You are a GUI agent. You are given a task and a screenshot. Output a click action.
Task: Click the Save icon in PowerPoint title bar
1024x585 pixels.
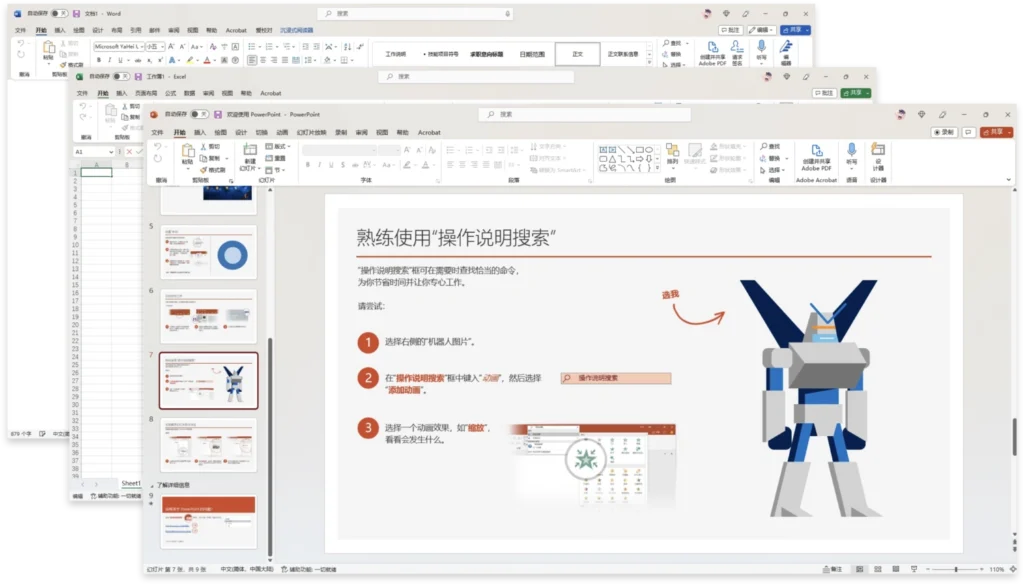[217, 114]
